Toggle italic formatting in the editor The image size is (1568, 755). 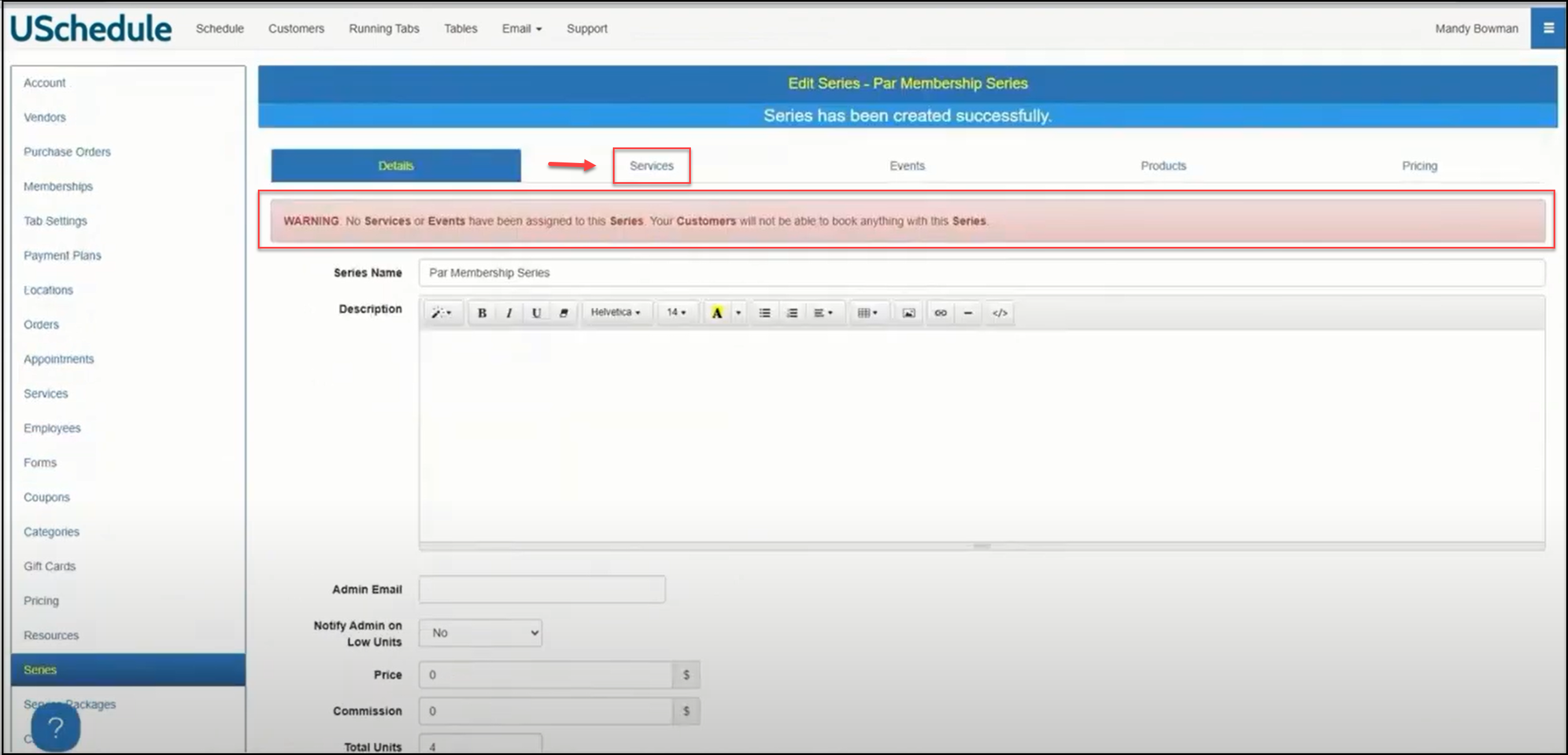click(509, 313)
